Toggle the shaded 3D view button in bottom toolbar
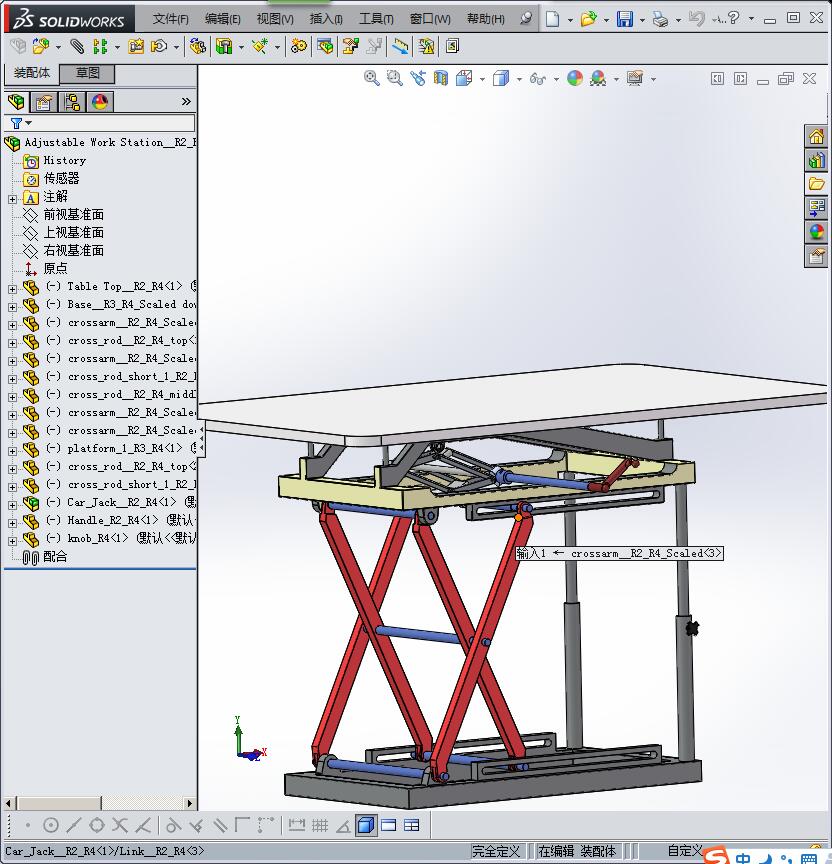The height and width of the screenshot is (864, 832). (365, 825)
